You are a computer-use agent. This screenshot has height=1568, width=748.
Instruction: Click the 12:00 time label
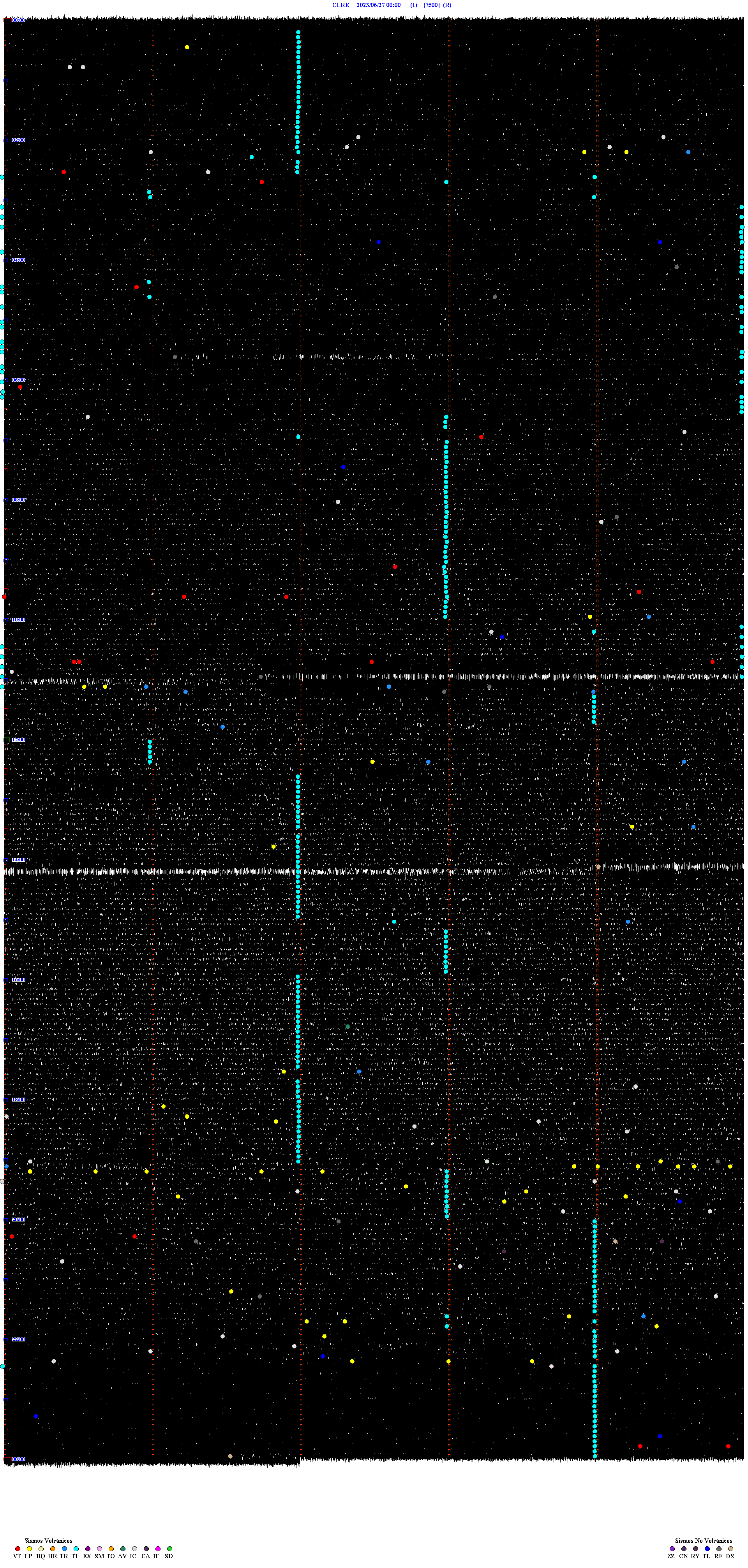pyautogui.click(x=18, y=739)
